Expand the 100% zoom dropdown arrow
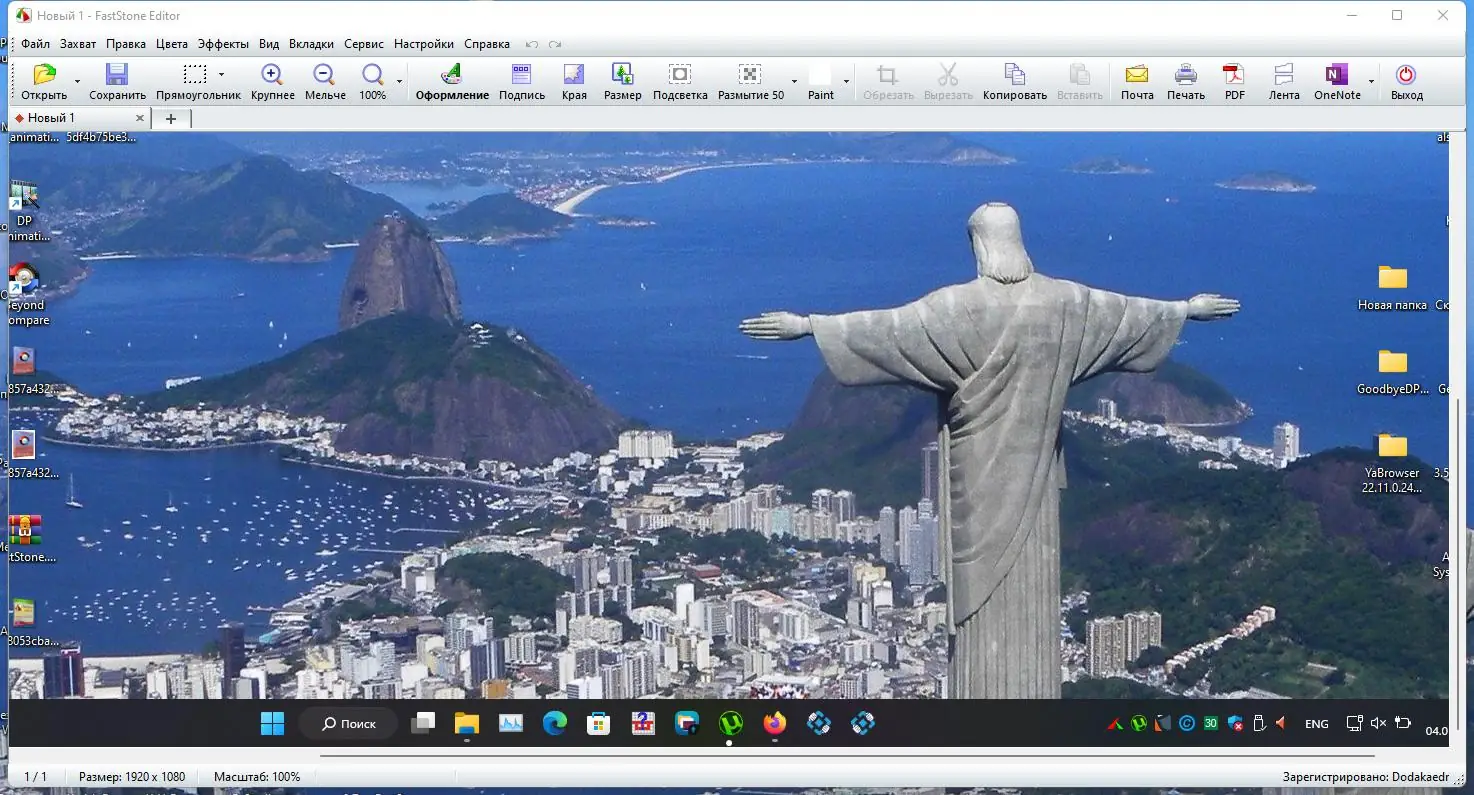This screenshot has width=1474, height=795. [x=399, y=81]
